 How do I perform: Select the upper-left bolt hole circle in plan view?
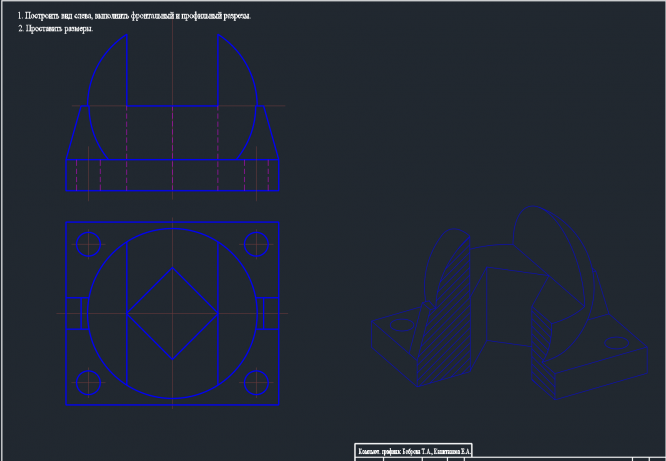(x=88, y=244)
